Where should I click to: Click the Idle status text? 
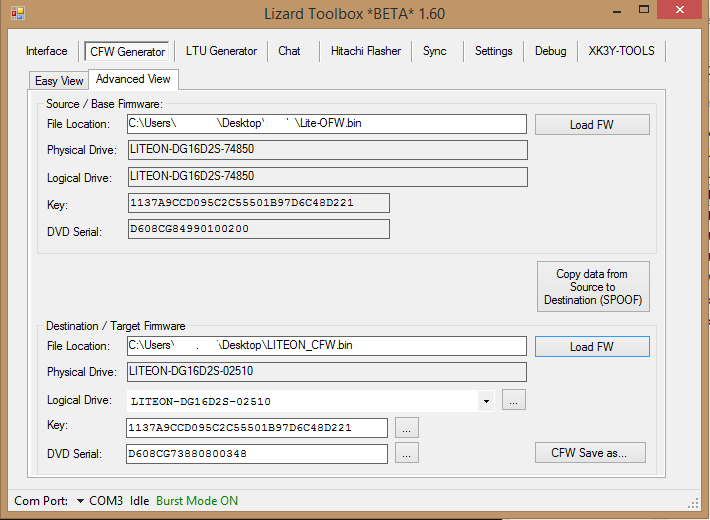point(139,501)
